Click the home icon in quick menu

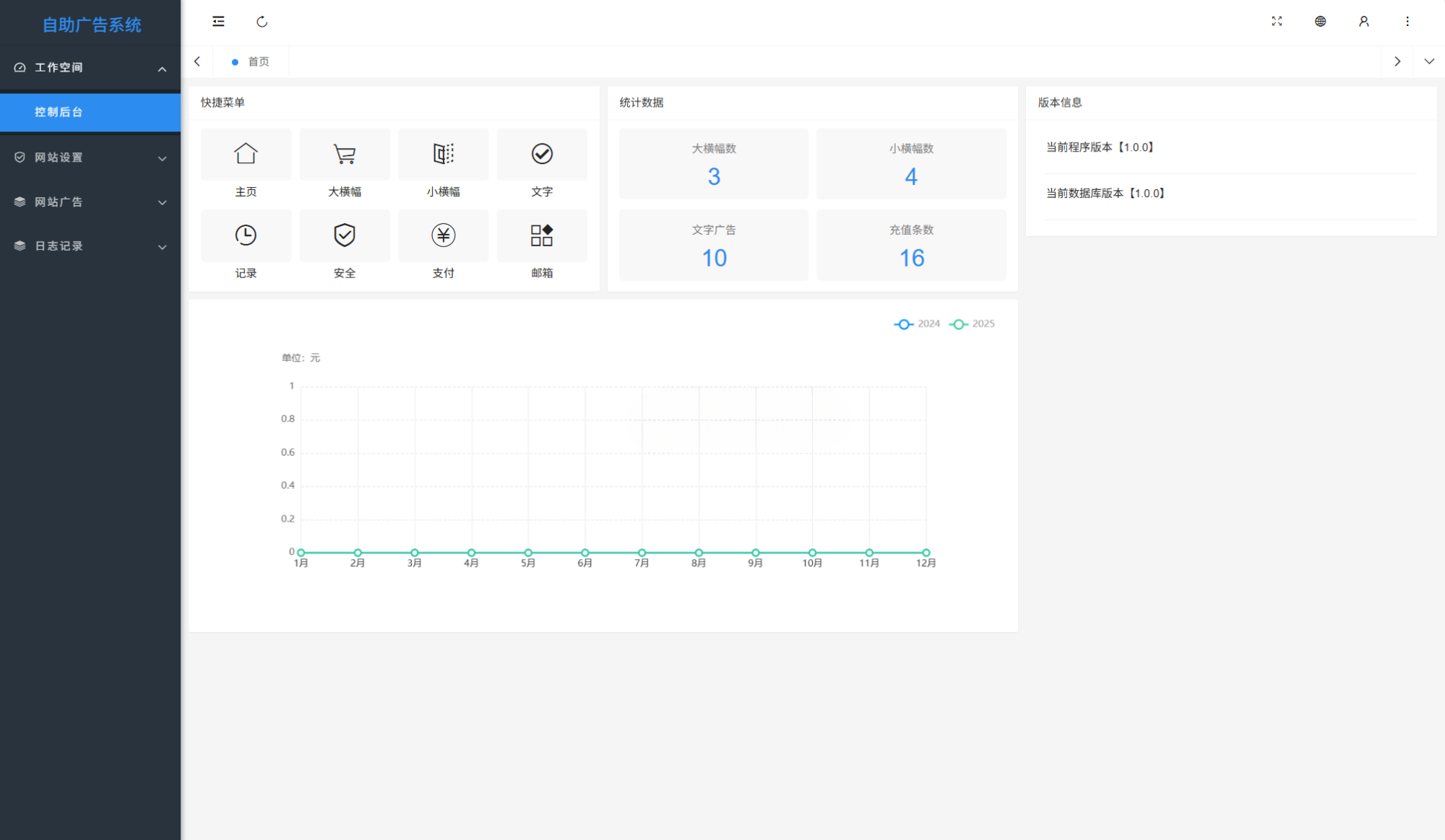(246, 154)
